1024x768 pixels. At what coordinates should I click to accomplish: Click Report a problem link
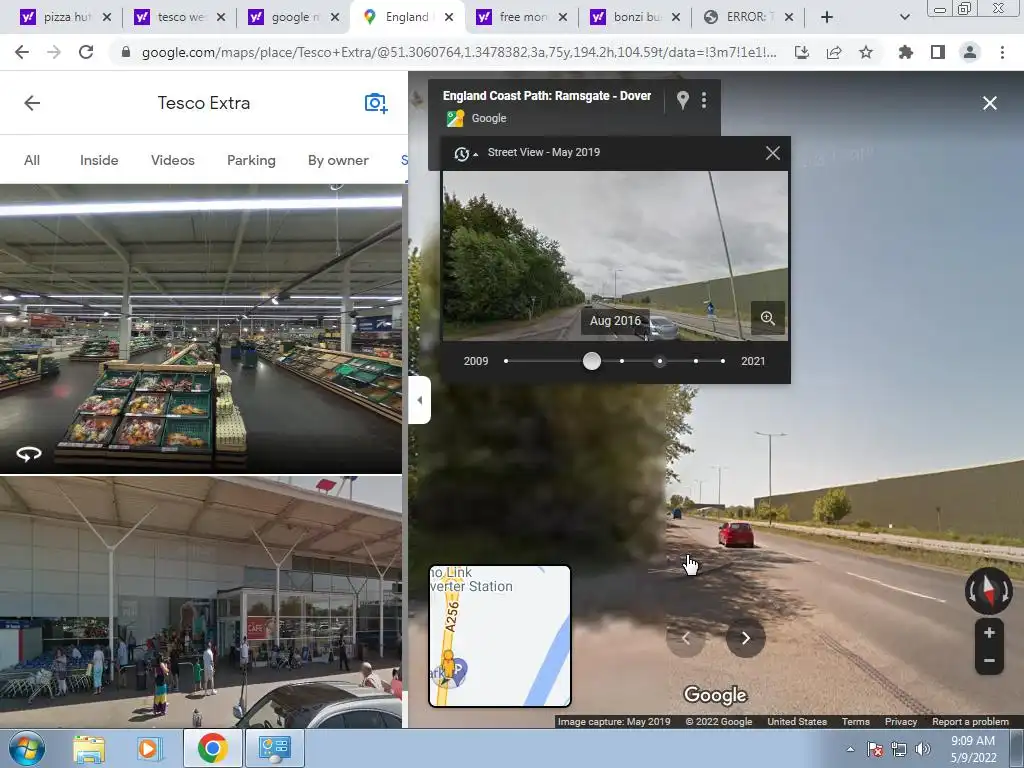[970, 722]
